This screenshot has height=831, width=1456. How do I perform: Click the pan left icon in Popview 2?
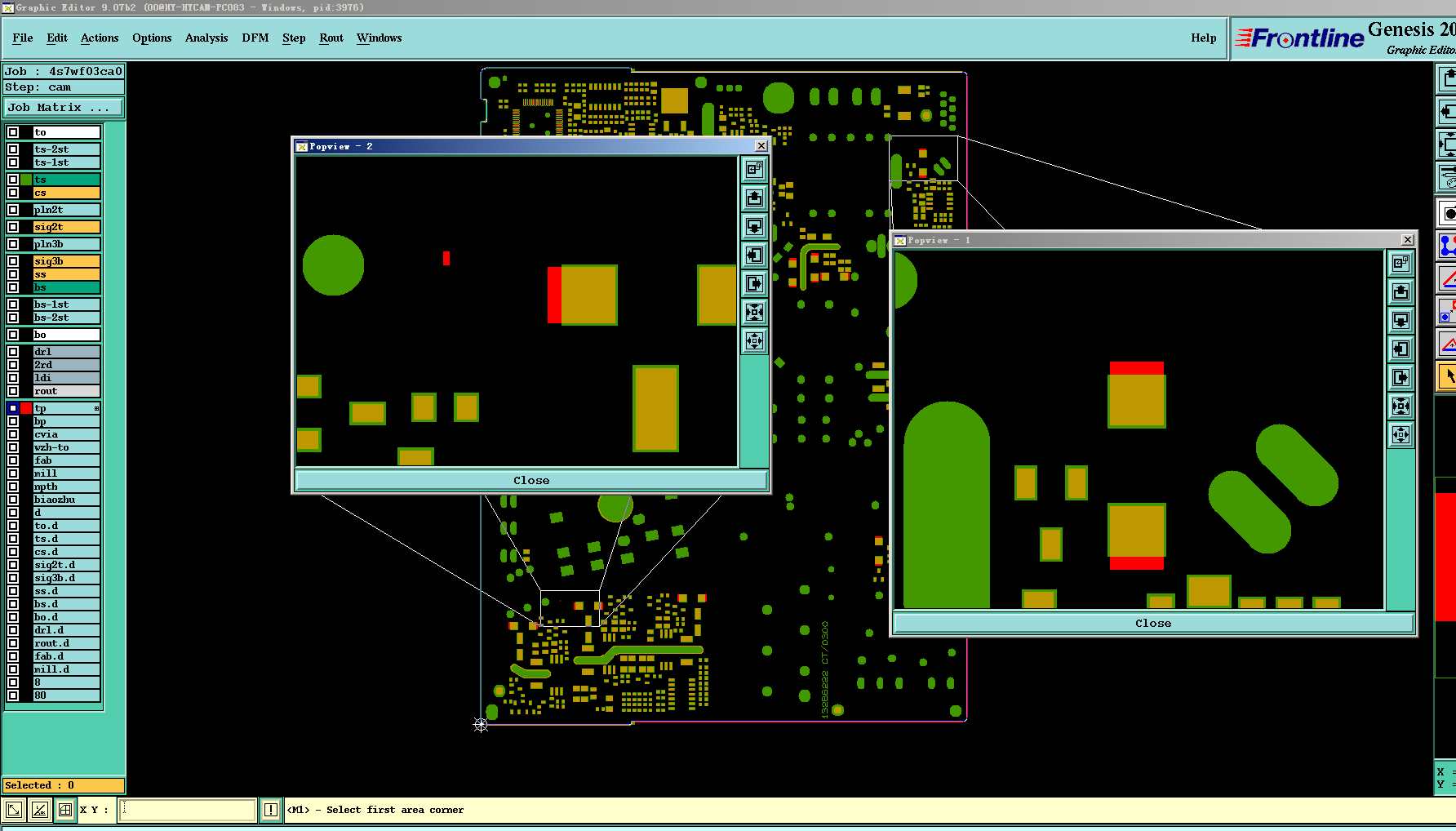[755, 256]
